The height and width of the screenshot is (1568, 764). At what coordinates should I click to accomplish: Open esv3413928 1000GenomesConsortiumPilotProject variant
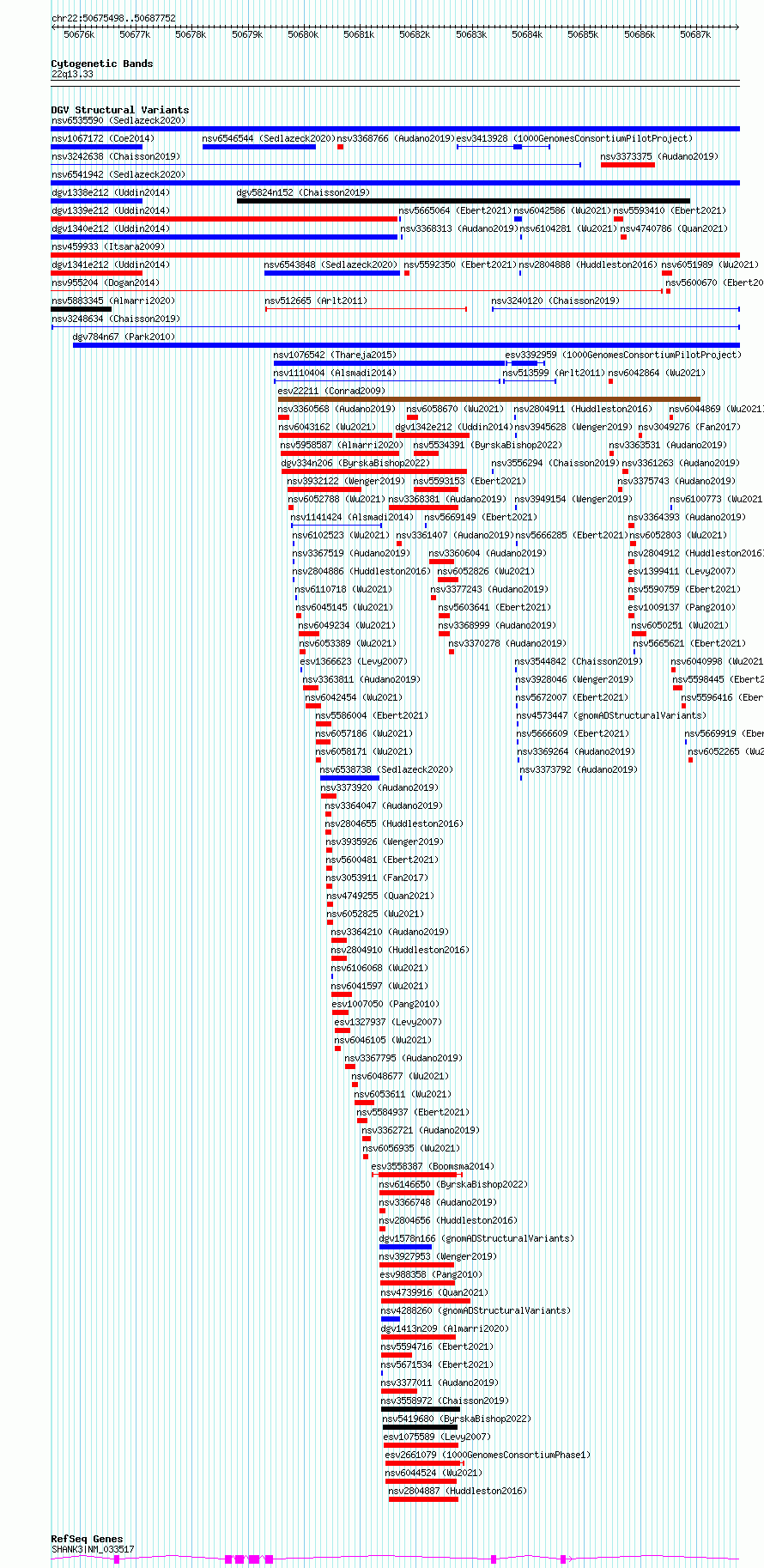(x=574, y=138)
